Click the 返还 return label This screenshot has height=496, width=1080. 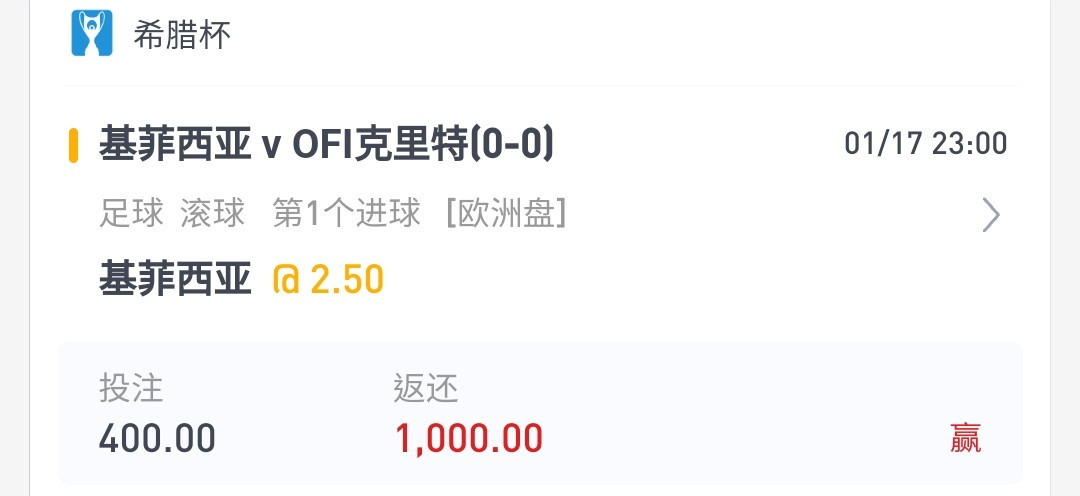tap(426, 388)
